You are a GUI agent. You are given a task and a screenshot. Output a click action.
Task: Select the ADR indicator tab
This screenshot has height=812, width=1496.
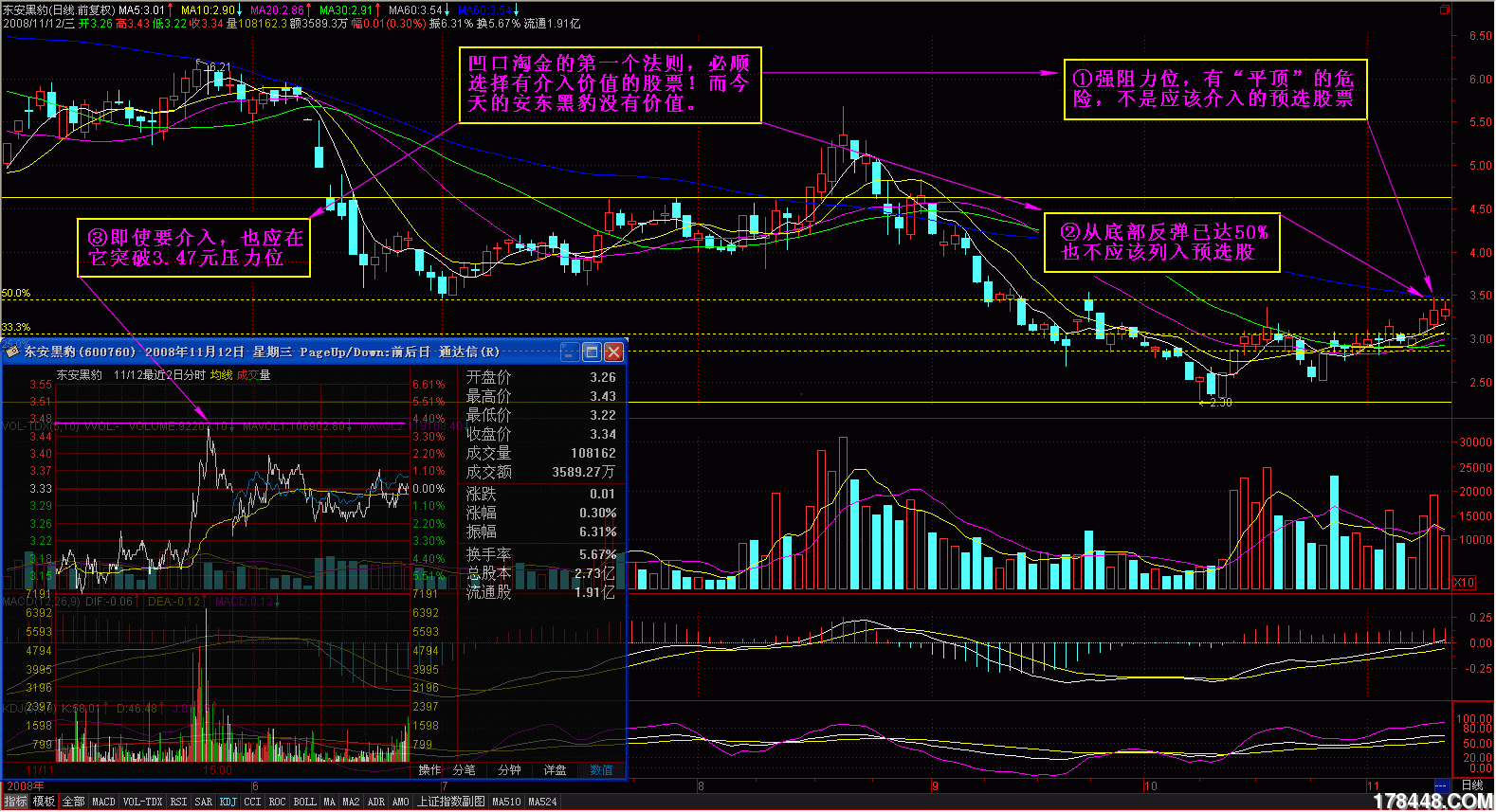pos(375,802)
